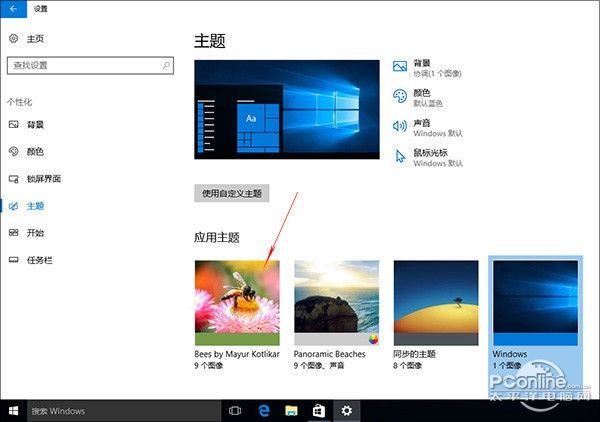The image size is (600, 422).
Task: Apply the Bees by Mayur Kotlikar theme
Action: pyautogui.click(x=237, y=303)
